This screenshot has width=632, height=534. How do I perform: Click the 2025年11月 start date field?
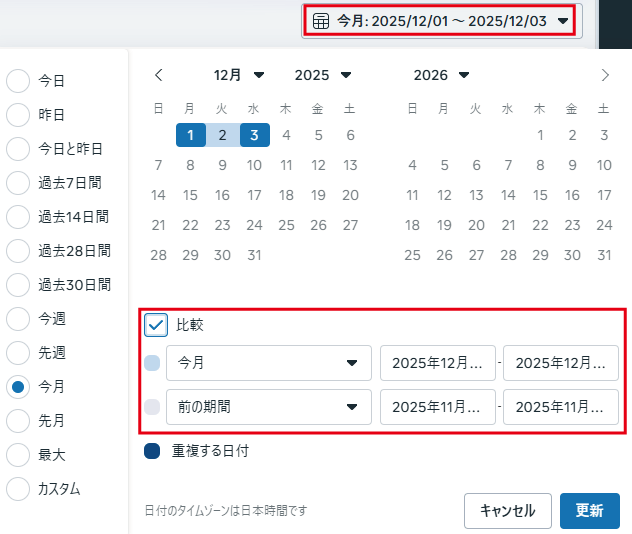tap(437, 407)
